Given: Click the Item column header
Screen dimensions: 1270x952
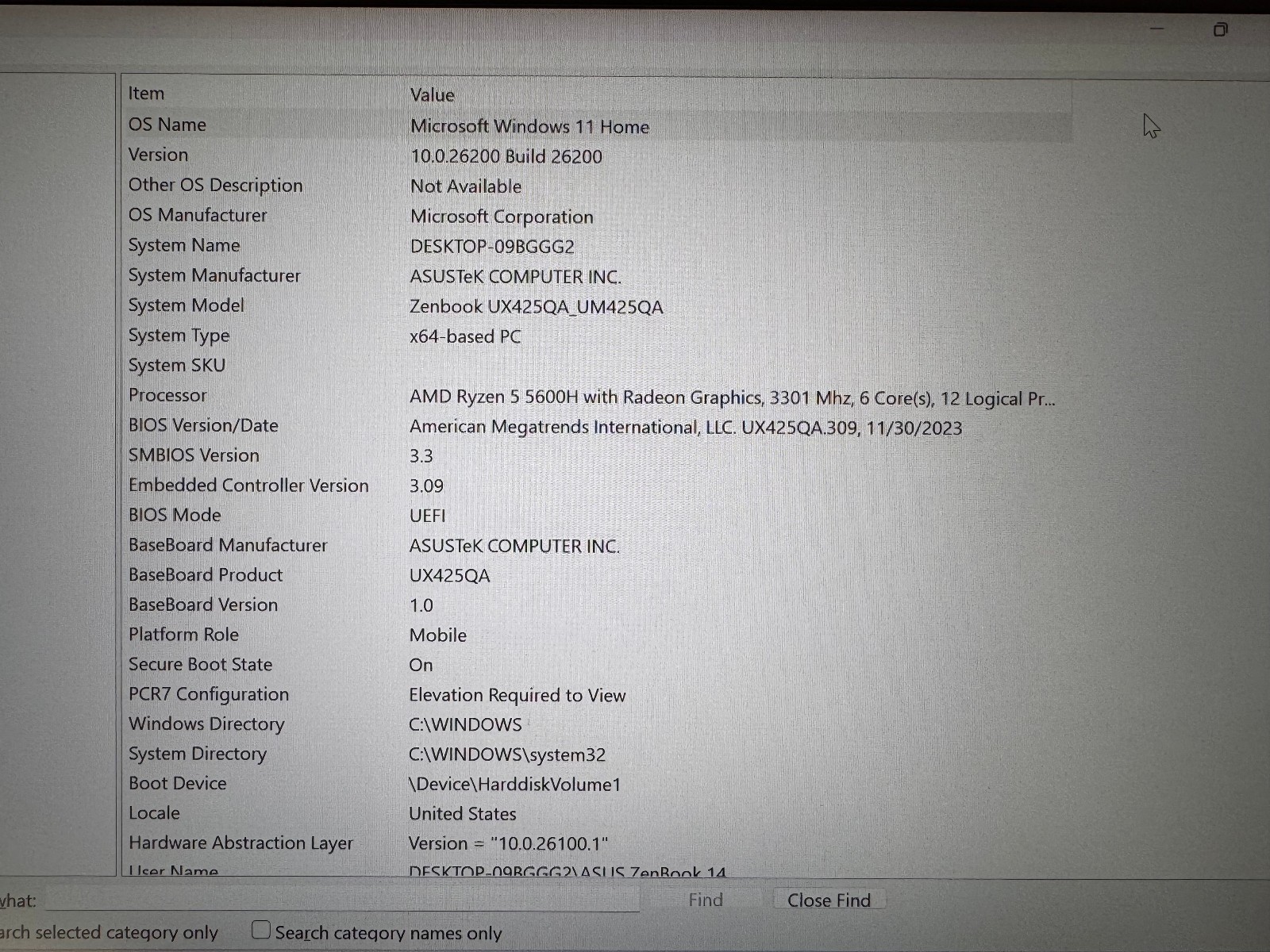Looking at the screenshot, I should 146,93.
